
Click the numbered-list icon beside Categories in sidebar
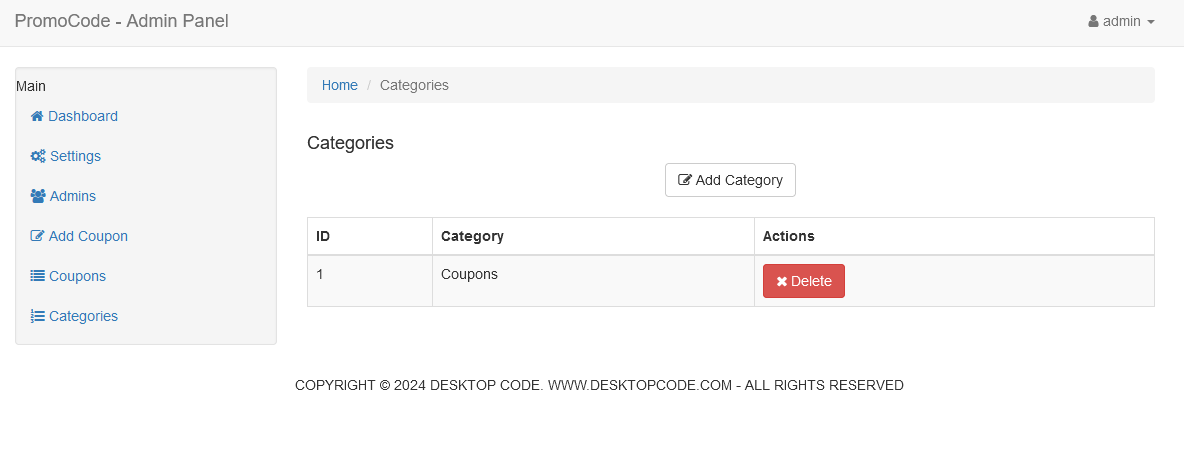click(38, 316)
